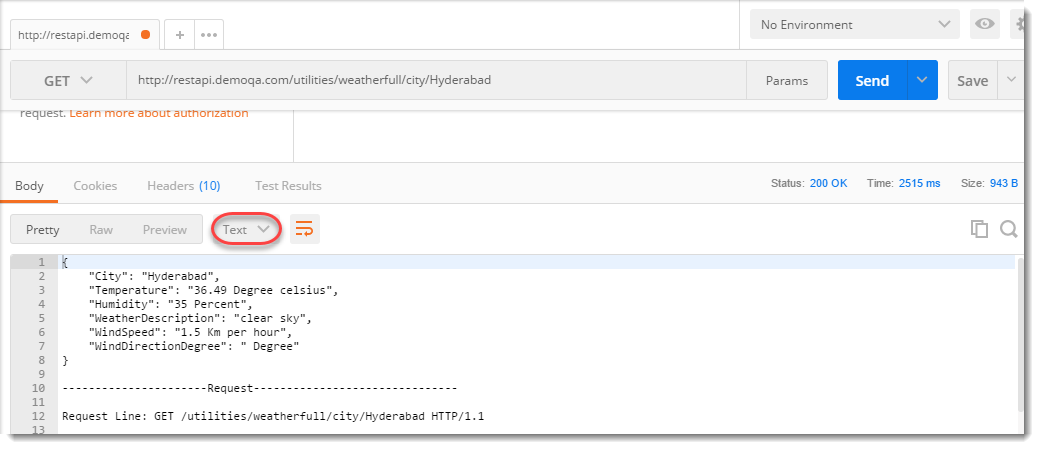
Task: Toggle the wrap lines icon
Action: coord(305,229)
